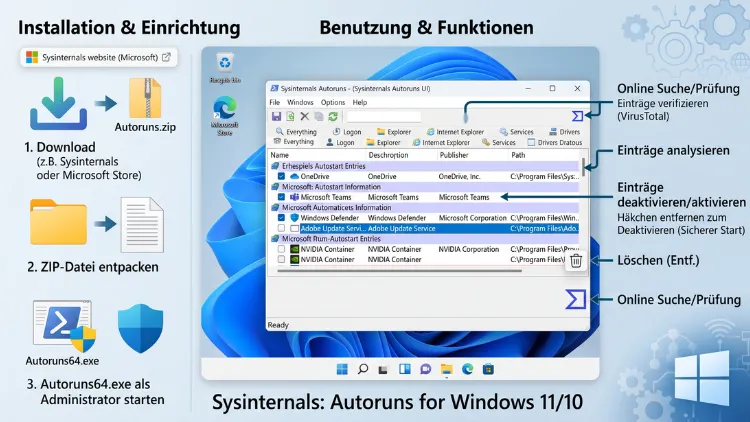Open Microsoft Store from the taskbar

[488, 369]
